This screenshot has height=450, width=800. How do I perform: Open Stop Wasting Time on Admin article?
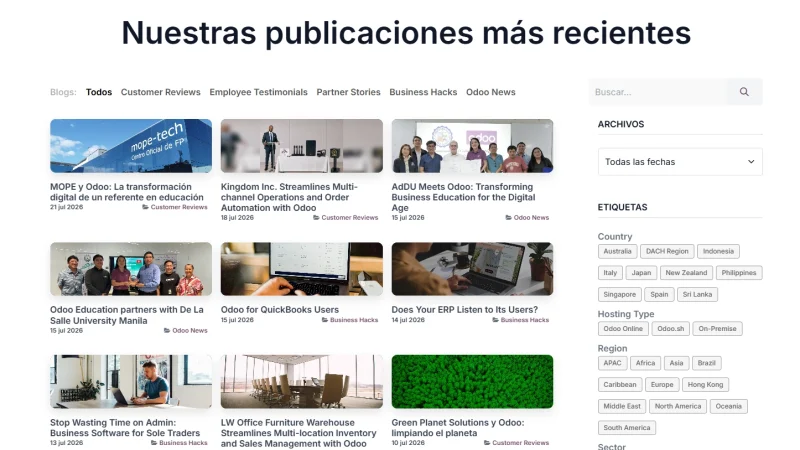click(125, 428)
